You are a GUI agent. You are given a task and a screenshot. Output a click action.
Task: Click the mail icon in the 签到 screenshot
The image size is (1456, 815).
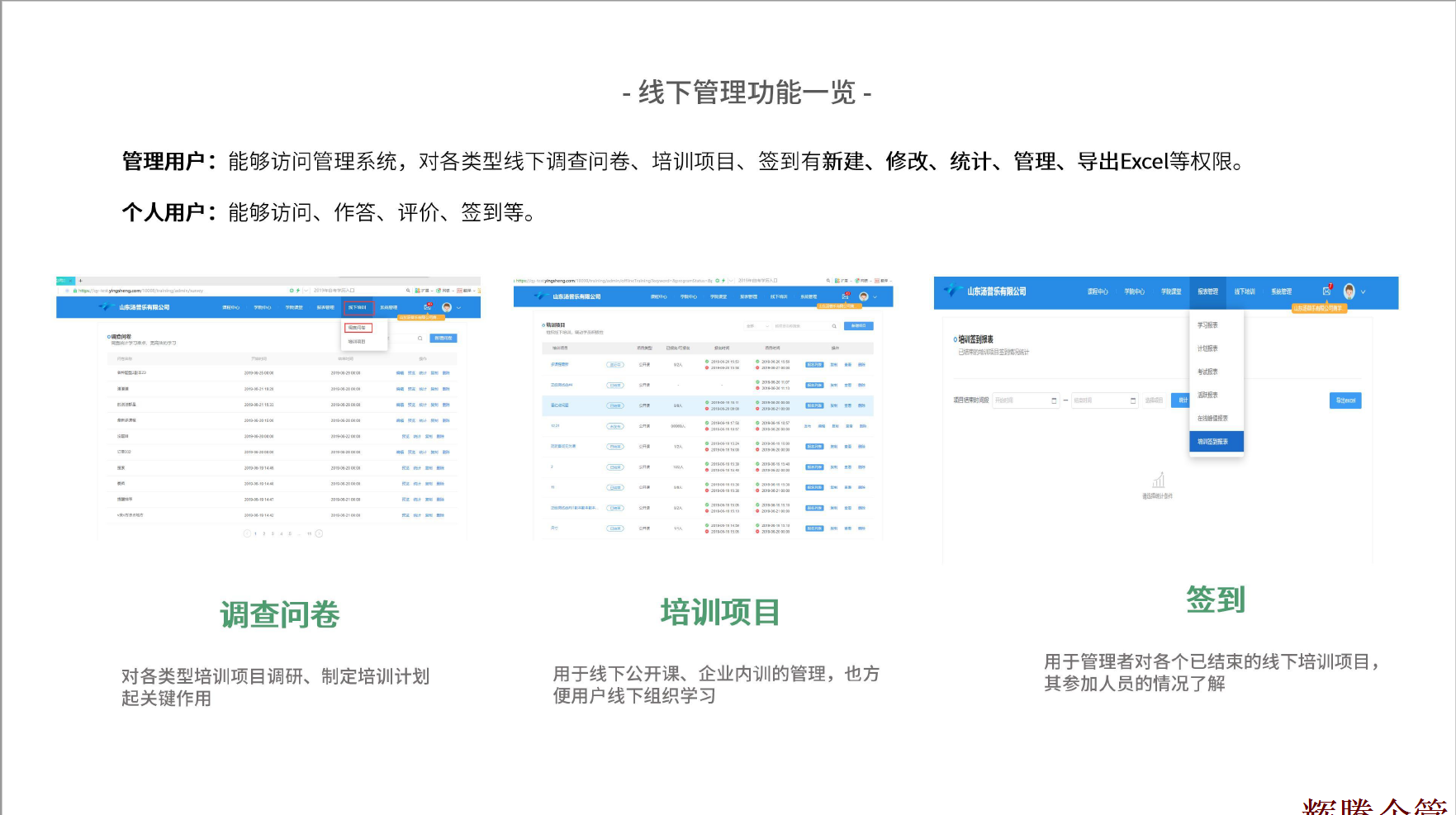coord(1326,291)
